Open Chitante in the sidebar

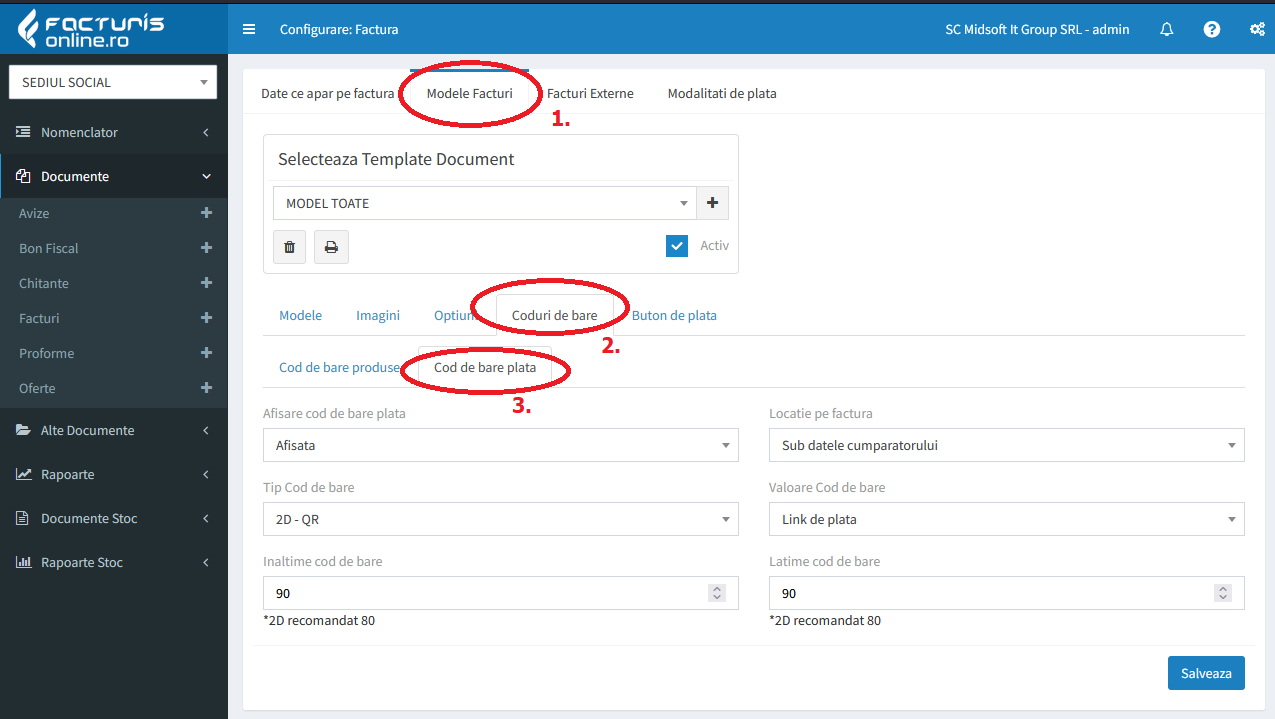coord(44,283)
